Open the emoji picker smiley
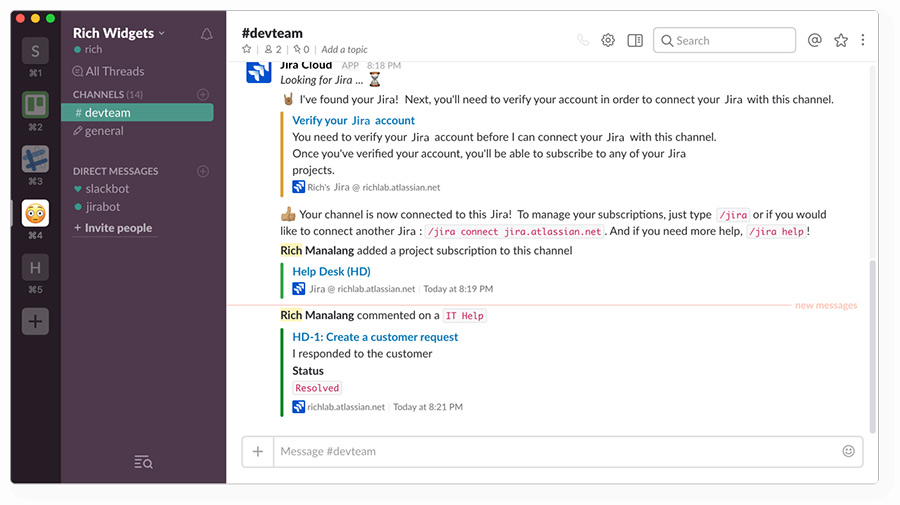The image size is (900, 505). pos(848,451)
